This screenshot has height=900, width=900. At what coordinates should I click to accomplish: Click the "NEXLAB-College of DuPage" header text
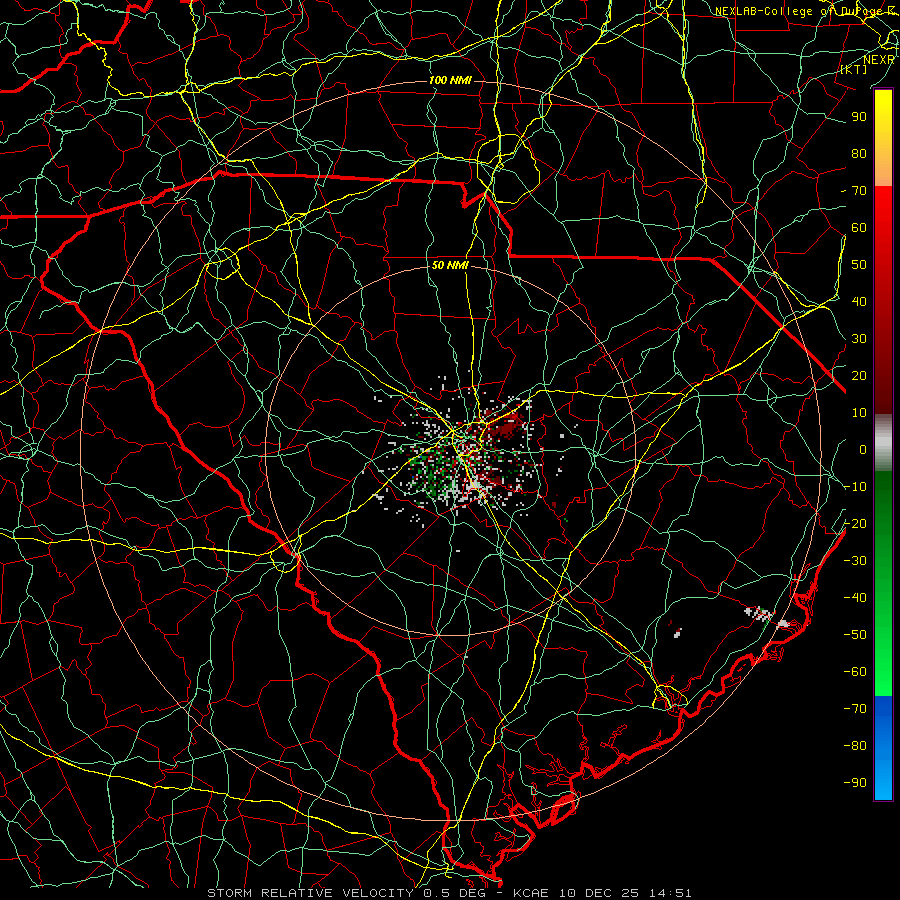pos(801,11)
